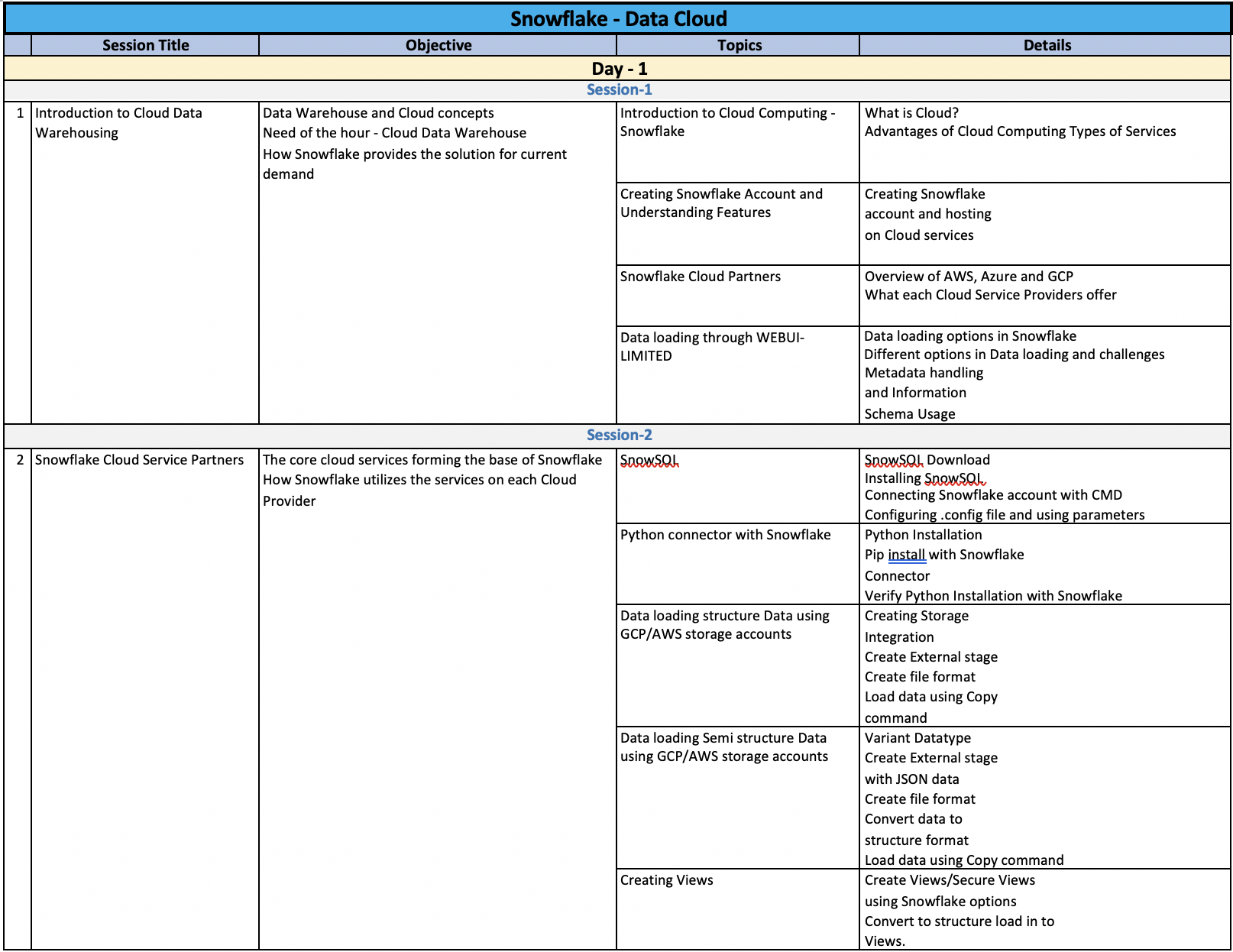Screen dimensions: 1233x952
Task: Select the 'Day - 1' banner row
Action: pos(618,69)
